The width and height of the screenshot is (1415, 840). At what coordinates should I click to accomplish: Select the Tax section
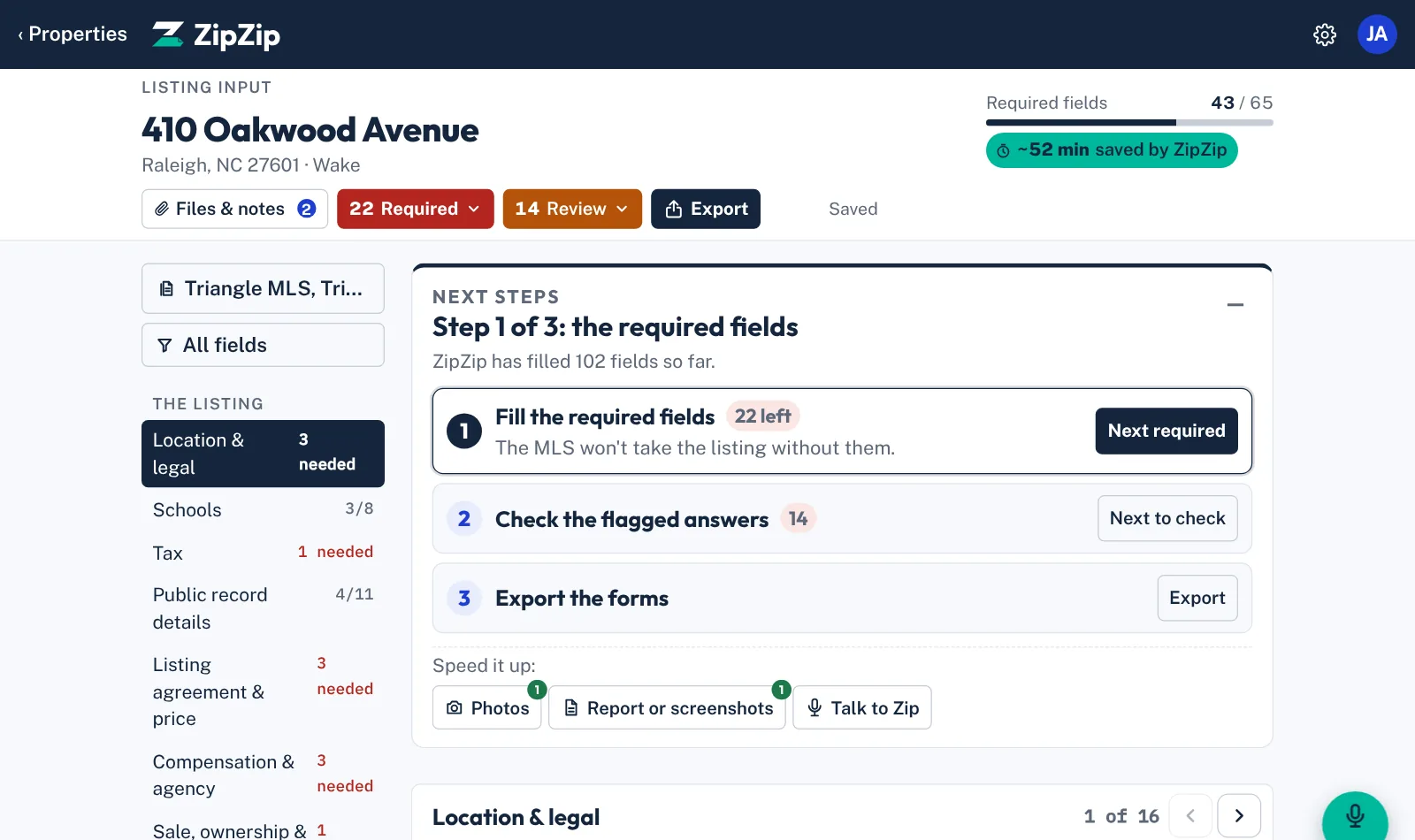pos(263,553)
